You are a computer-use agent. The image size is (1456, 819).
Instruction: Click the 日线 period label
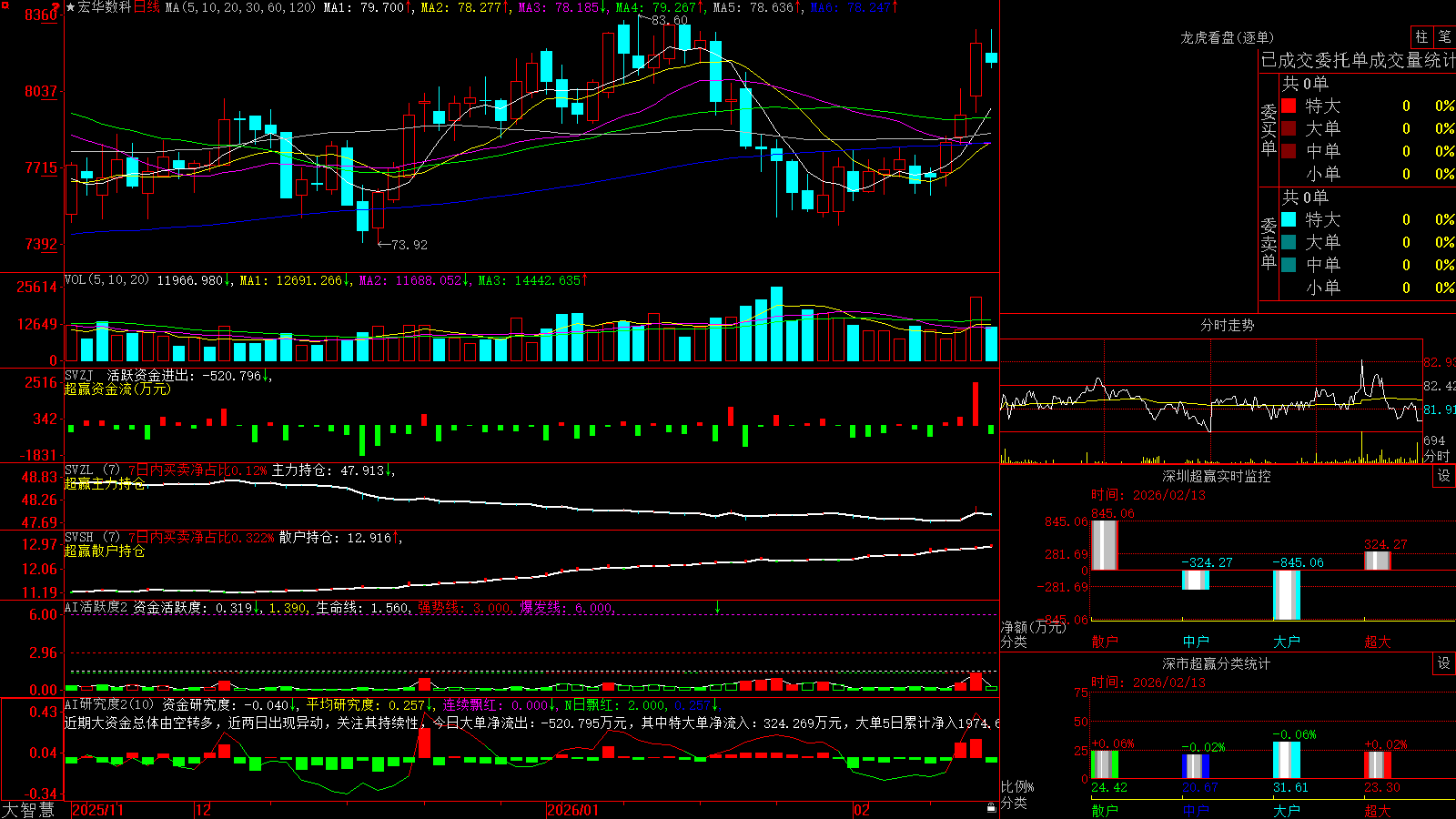[x=147, y=7]
